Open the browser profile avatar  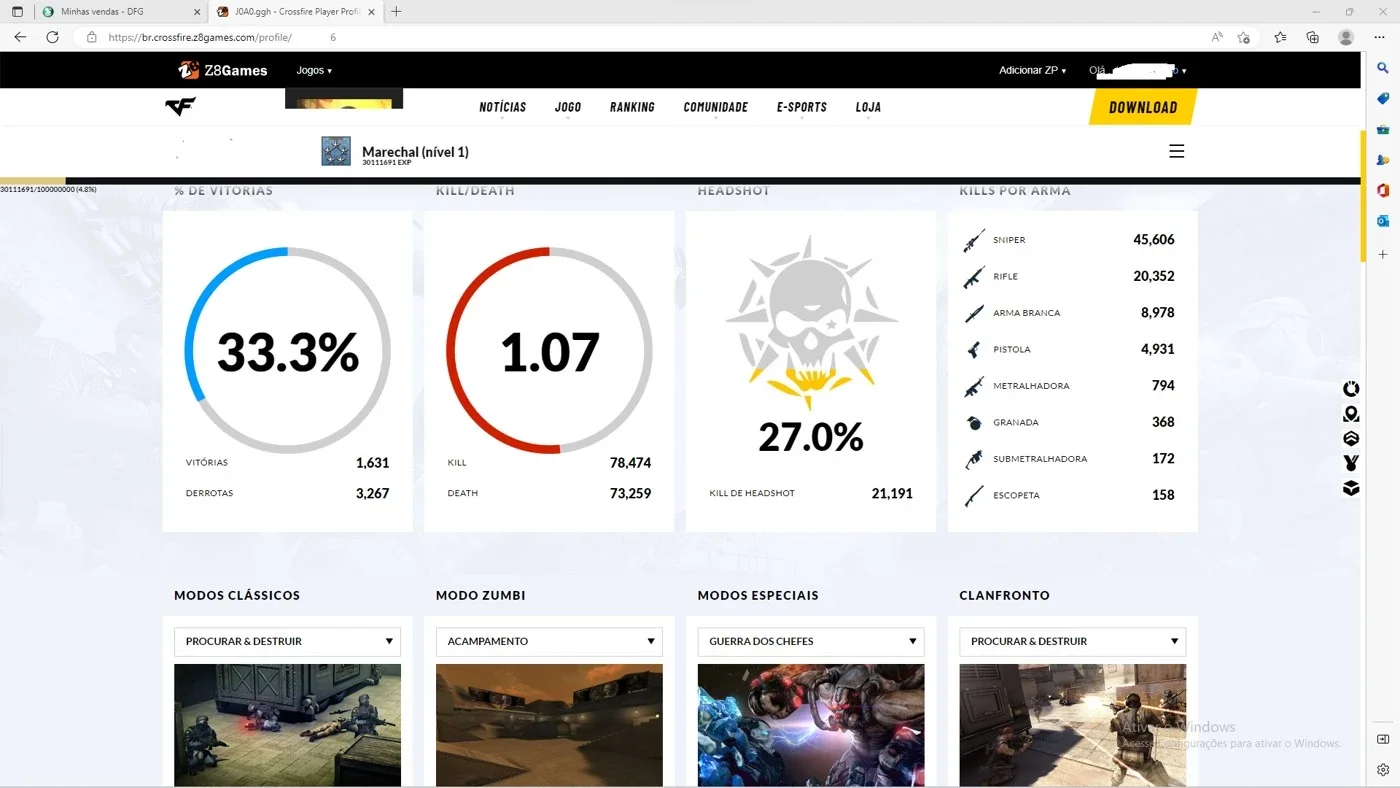1346,37
